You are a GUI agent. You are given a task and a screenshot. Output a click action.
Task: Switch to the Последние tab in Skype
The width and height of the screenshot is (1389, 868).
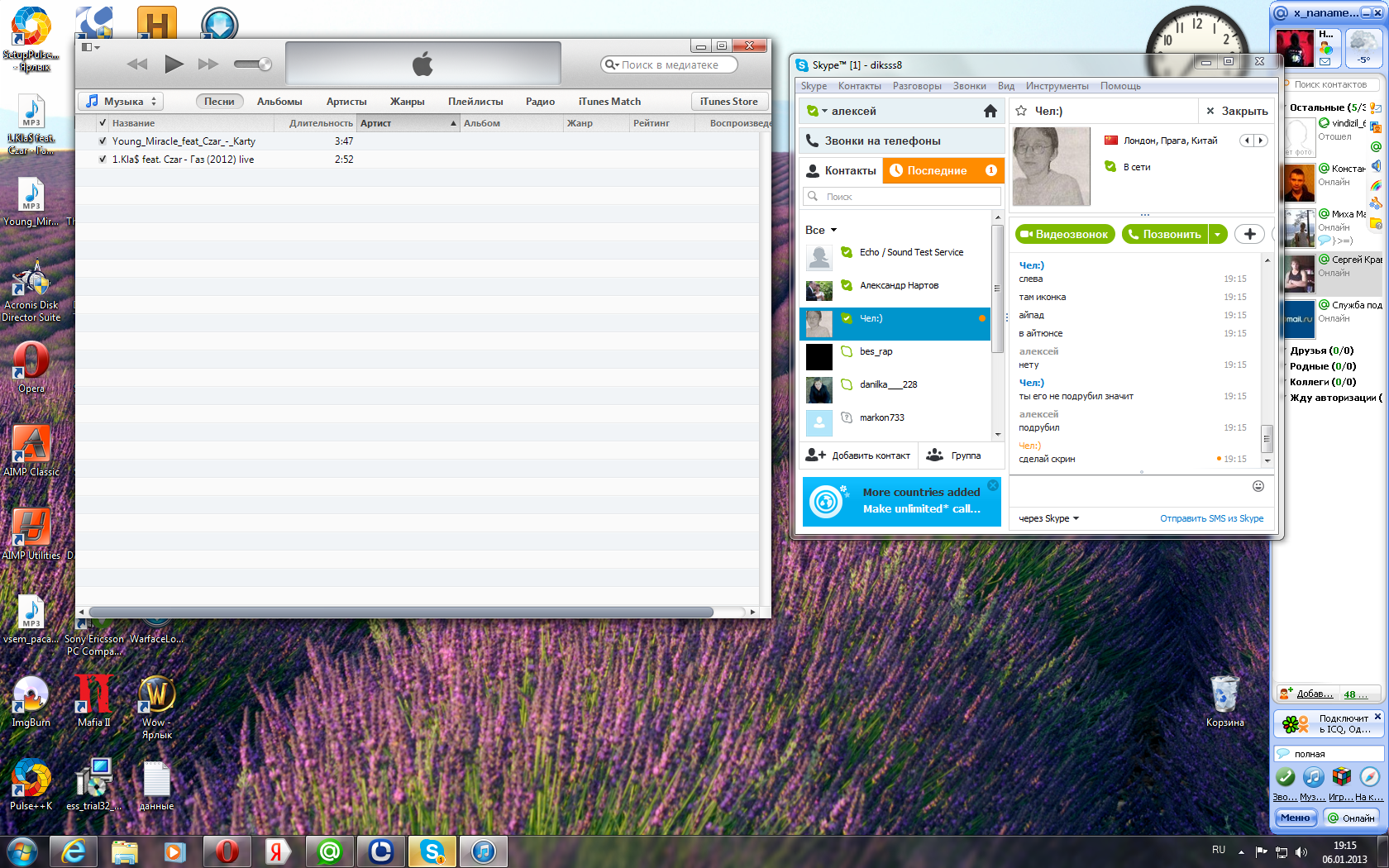pyautogui.click(x=943, y=170)
